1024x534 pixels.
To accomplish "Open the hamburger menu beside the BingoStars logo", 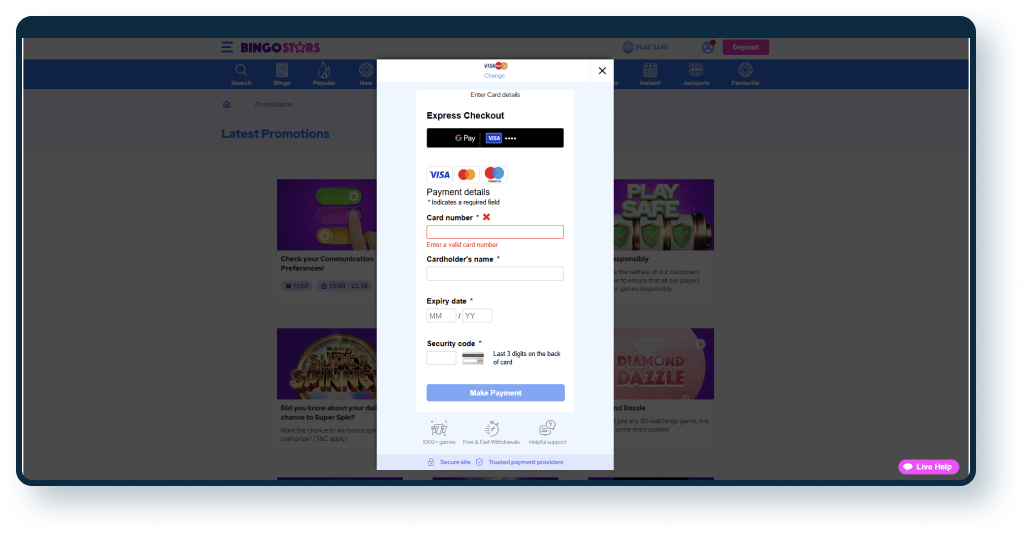I will pos(227,47).
